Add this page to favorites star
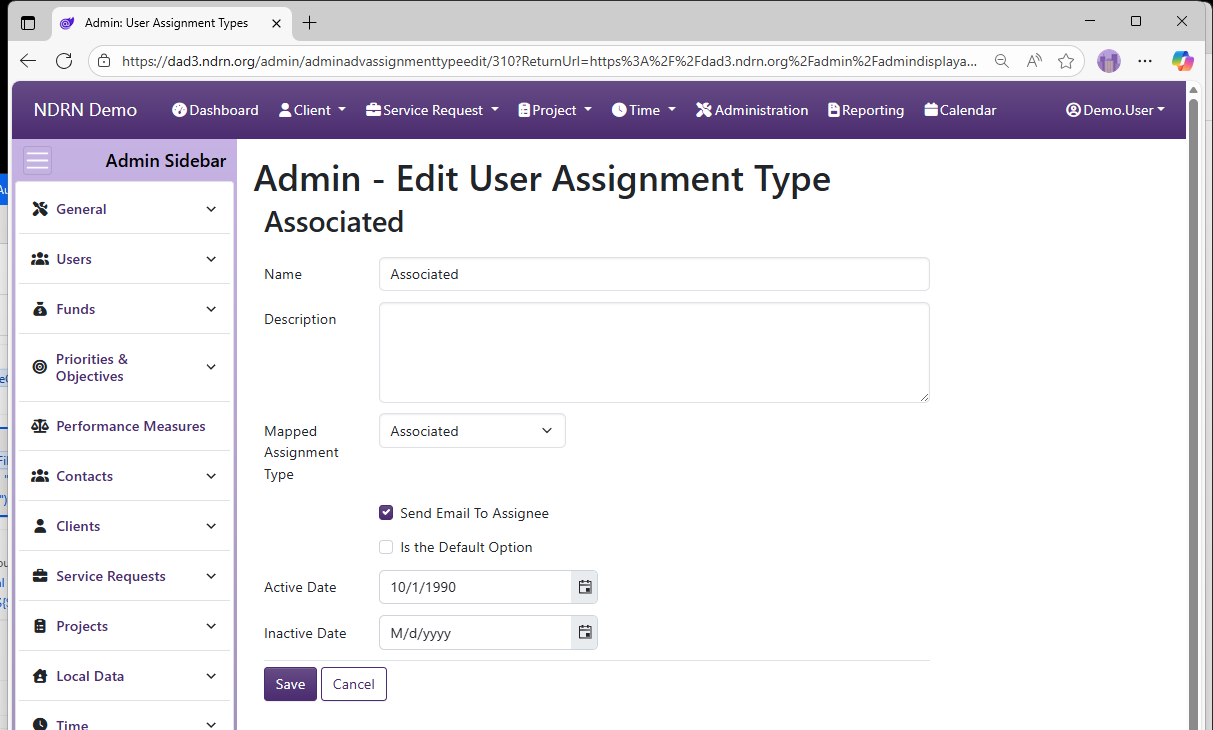 coord(1066,61)
